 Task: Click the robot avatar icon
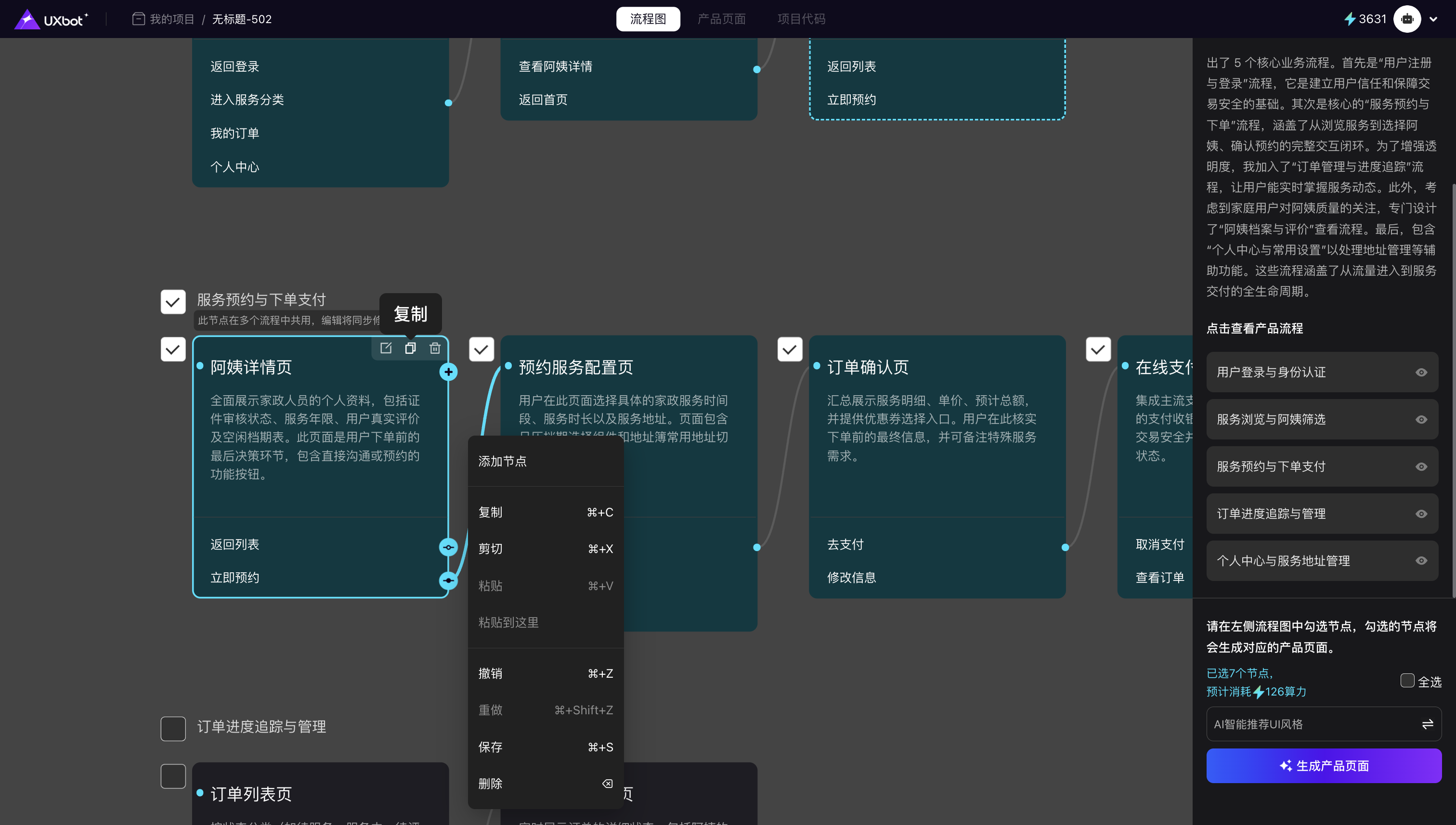point(1407,19)
